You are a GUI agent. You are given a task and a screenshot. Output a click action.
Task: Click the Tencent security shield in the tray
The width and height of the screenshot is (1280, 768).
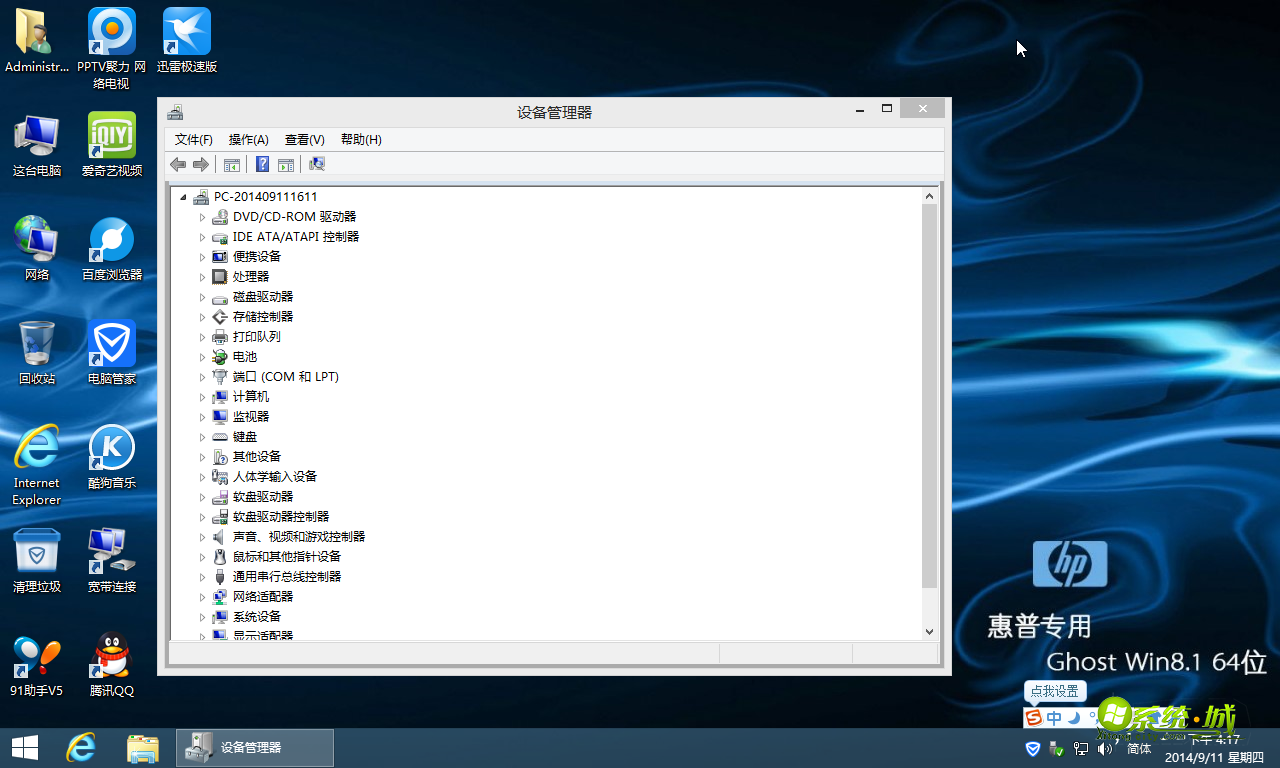point(1031,748)
